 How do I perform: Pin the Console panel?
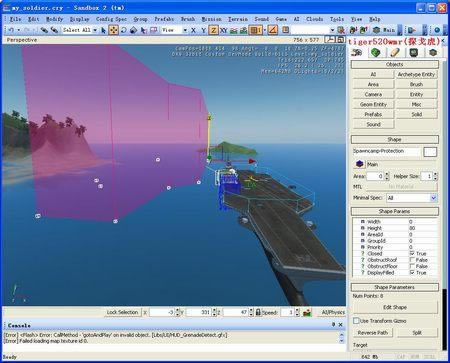(x=333, y=324)
